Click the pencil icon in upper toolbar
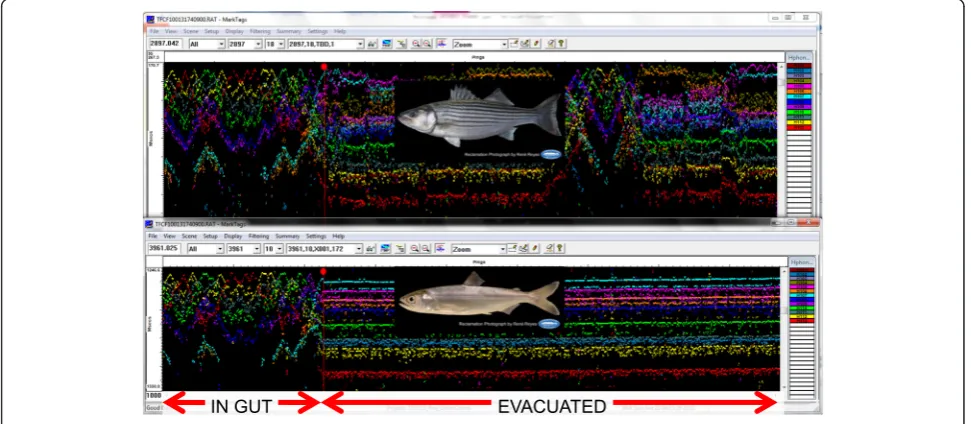971x424 pixels. [x=536, y=44]
